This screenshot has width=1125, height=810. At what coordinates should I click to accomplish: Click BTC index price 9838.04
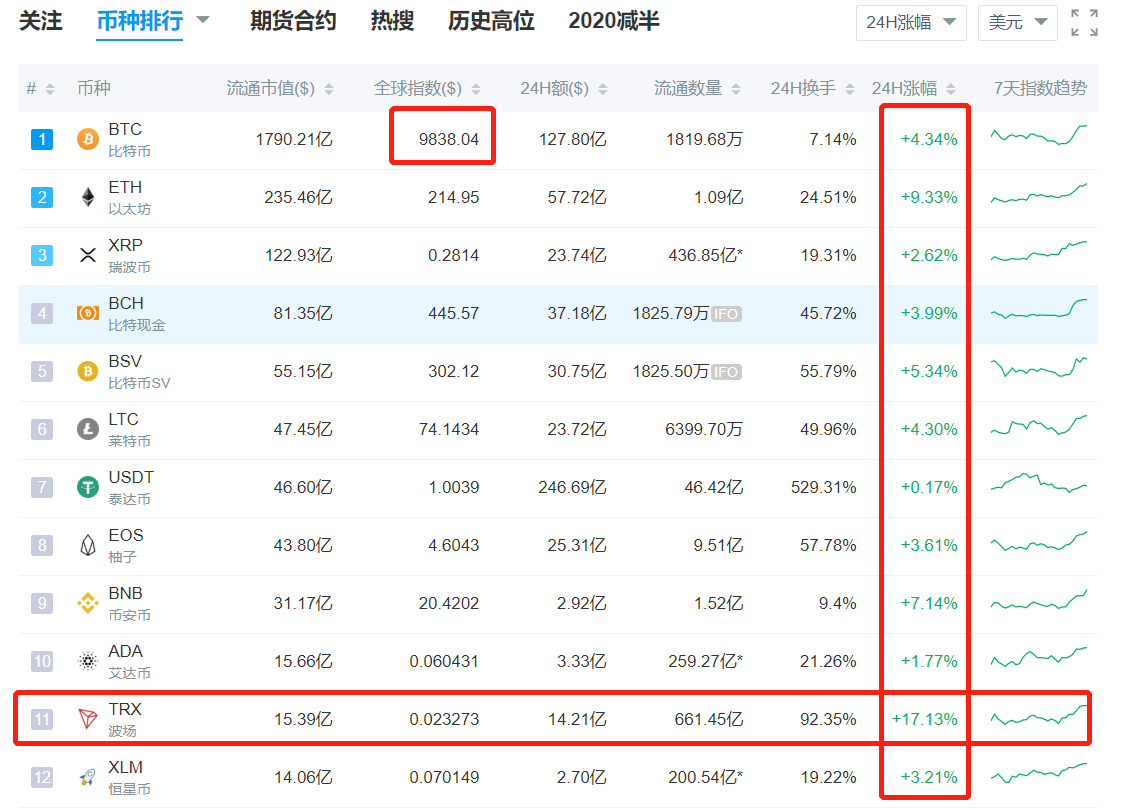click(x=448, y=139)
